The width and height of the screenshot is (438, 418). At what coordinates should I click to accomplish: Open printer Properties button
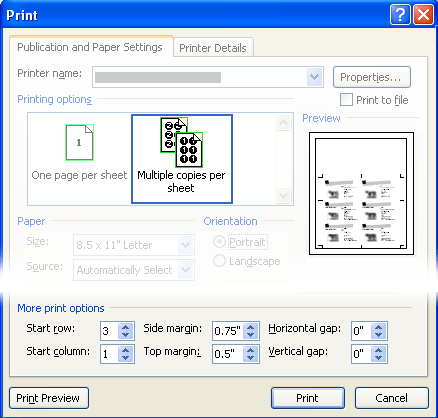coord(372,77)
